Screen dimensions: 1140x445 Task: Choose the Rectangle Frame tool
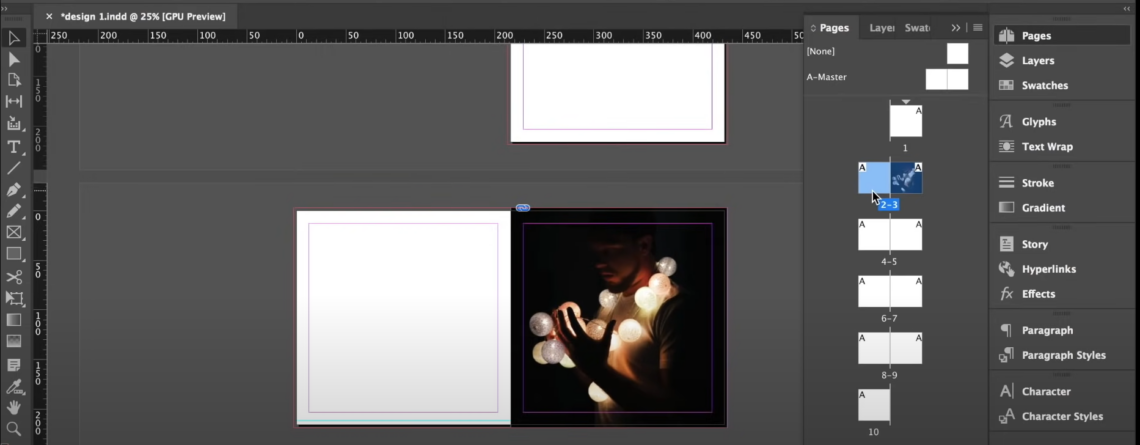[x=14, y=233]
